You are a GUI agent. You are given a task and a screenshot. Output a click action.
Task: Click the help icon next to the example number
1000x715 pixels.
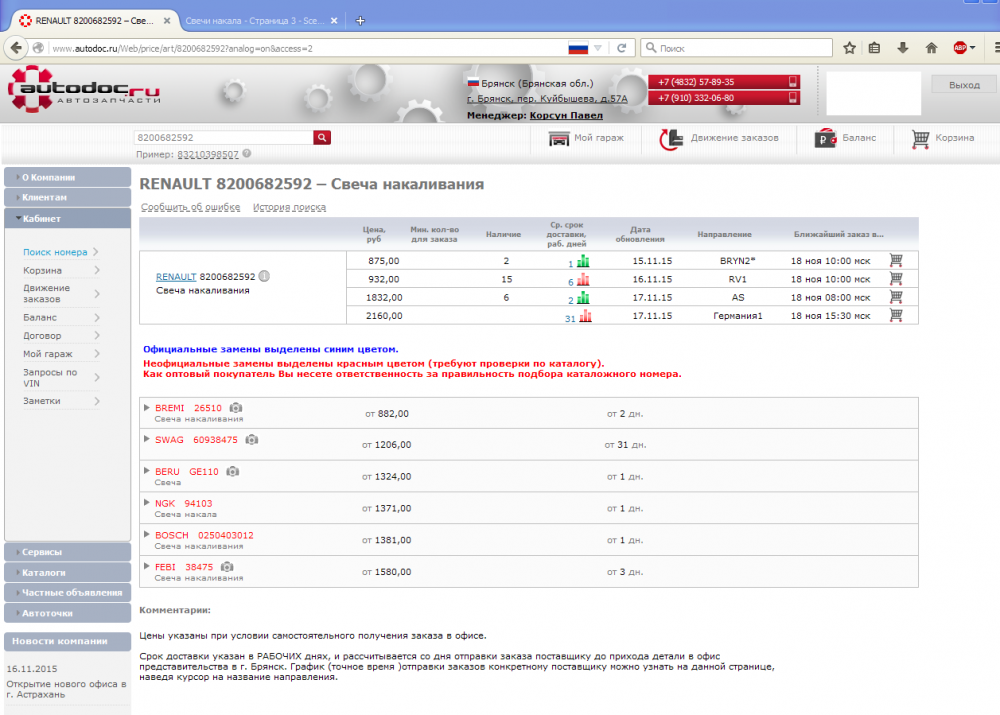click(x=247, y=154)
